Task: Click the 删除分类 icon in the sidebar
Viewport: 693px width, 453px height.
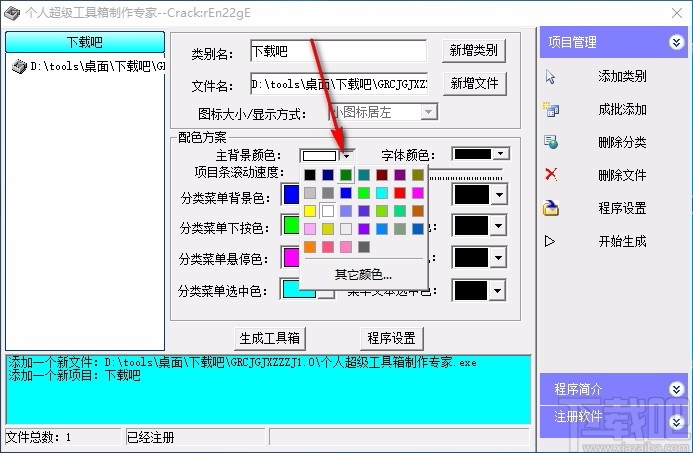Action: [551, 142]
